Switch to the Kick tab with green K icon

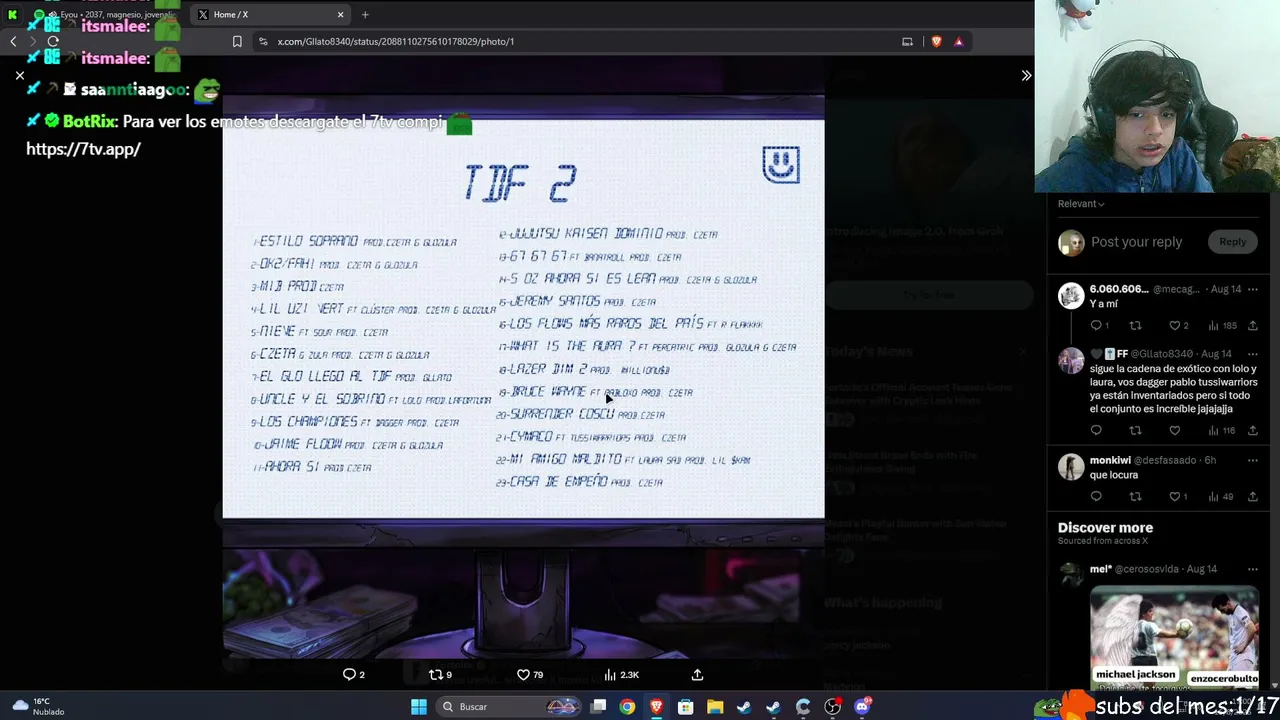pos(13,14)
